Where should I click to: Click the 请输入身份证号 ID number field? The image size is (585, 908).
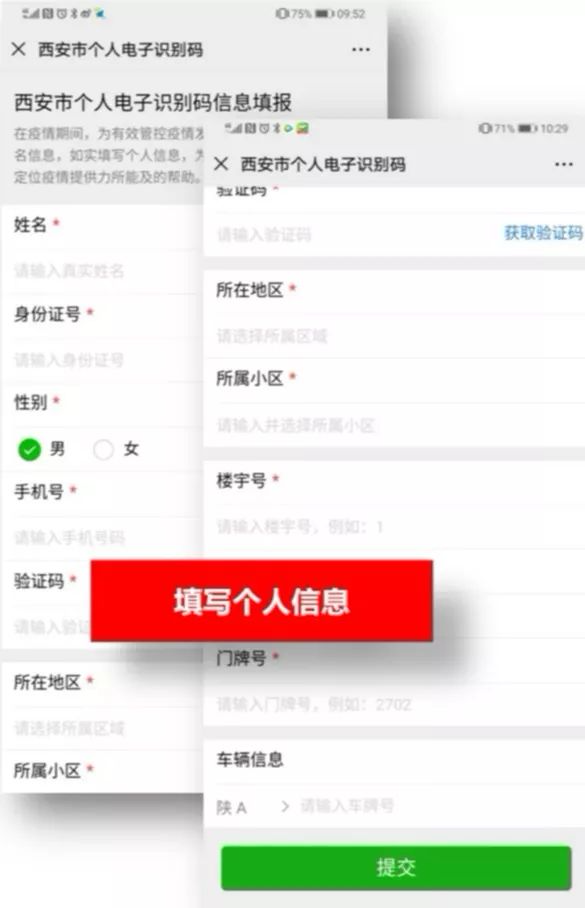[x=103, y=360]
